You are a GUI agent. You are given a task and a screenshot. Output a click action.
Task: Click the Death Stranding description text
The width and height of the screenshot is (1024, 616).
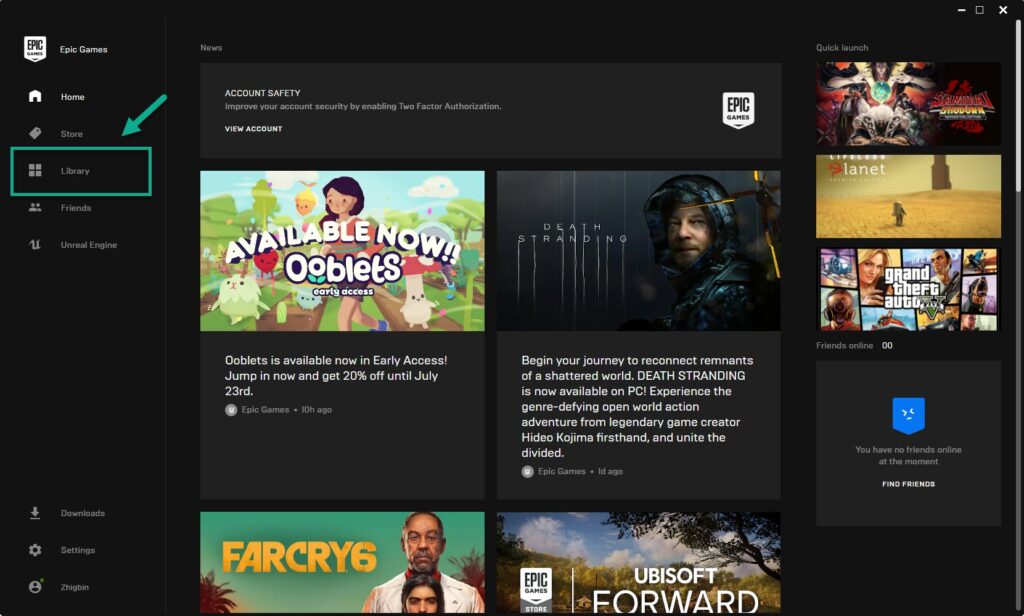[x=637, y=406]
